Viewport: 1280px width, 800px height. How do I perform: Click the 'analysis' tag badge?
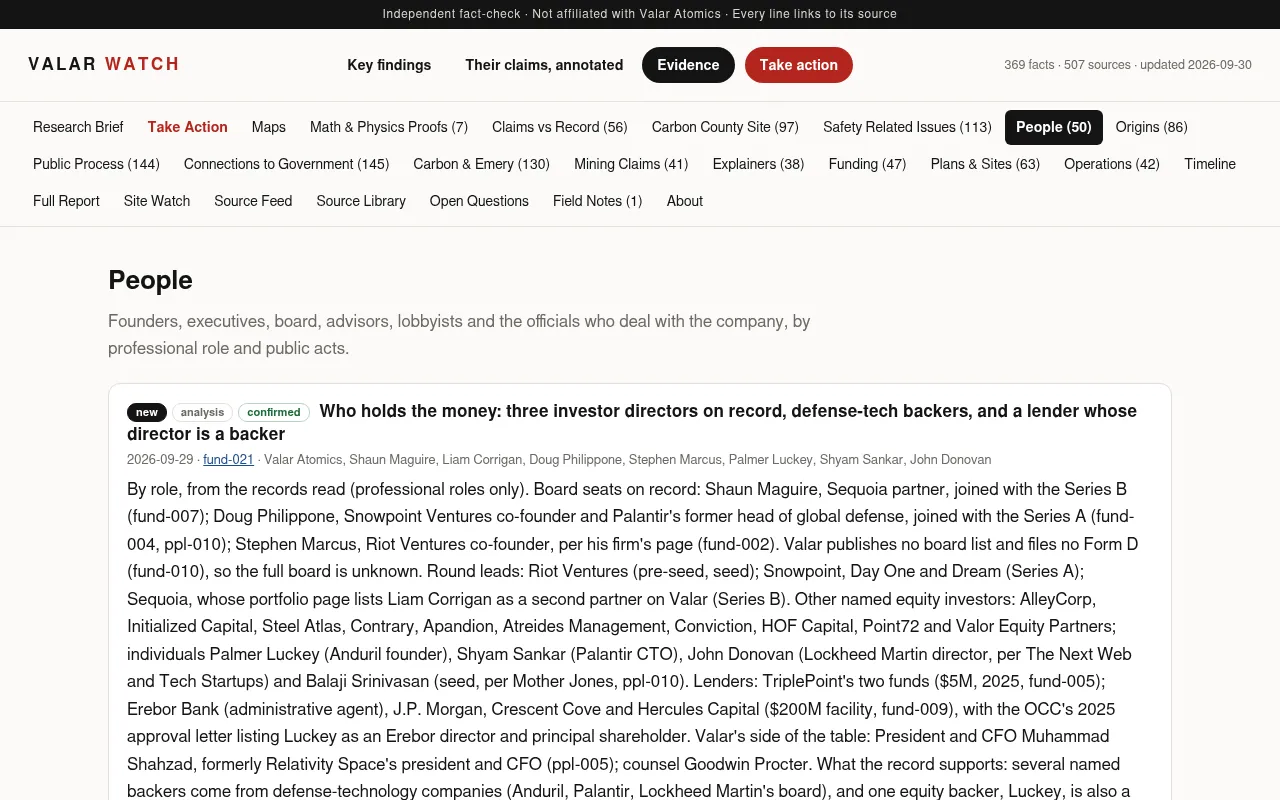coord(202,412)
